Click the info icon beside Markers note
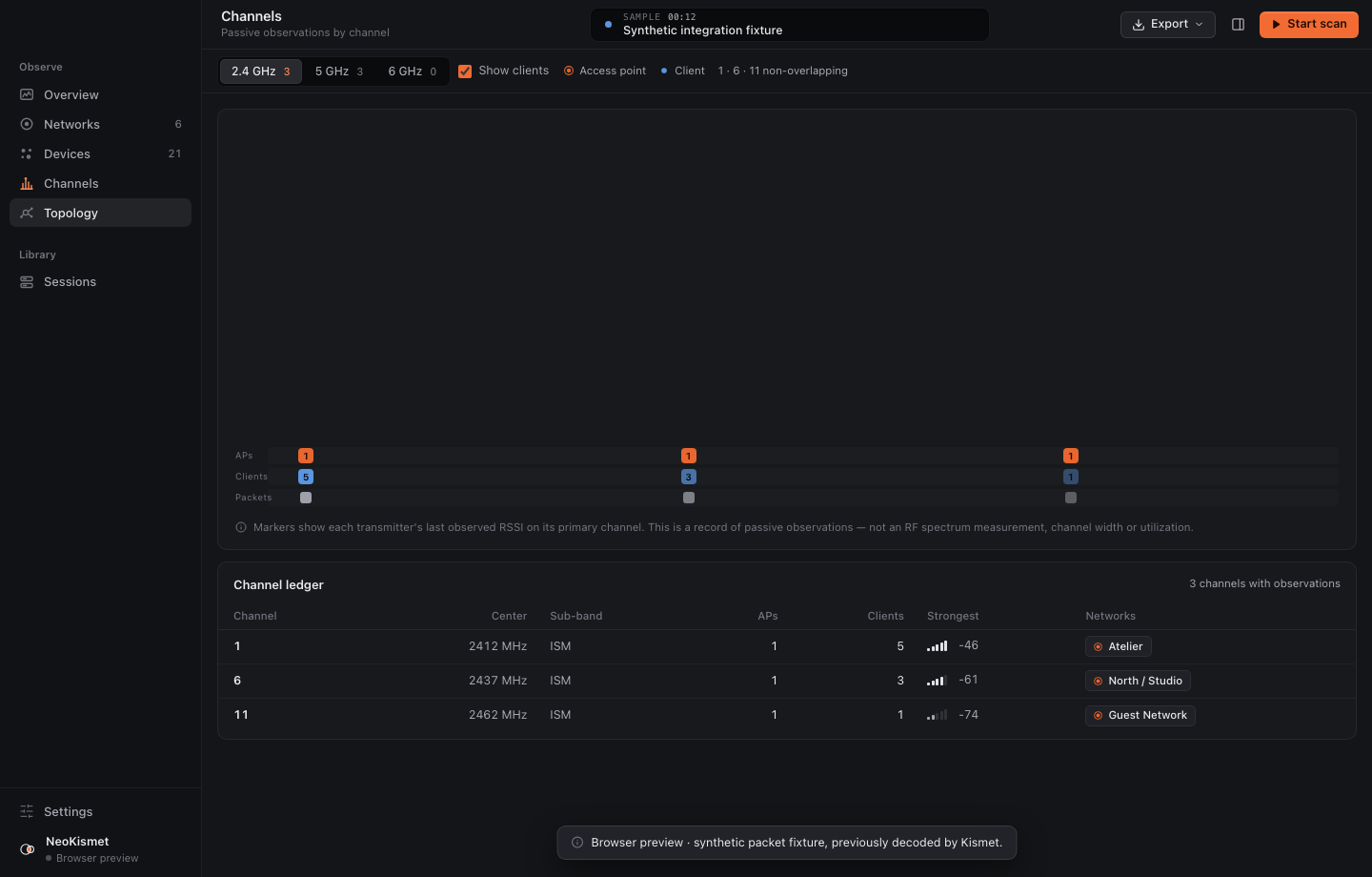This screenshot has width=1372, height=877. pyautogui.click(x=241, y=527)
